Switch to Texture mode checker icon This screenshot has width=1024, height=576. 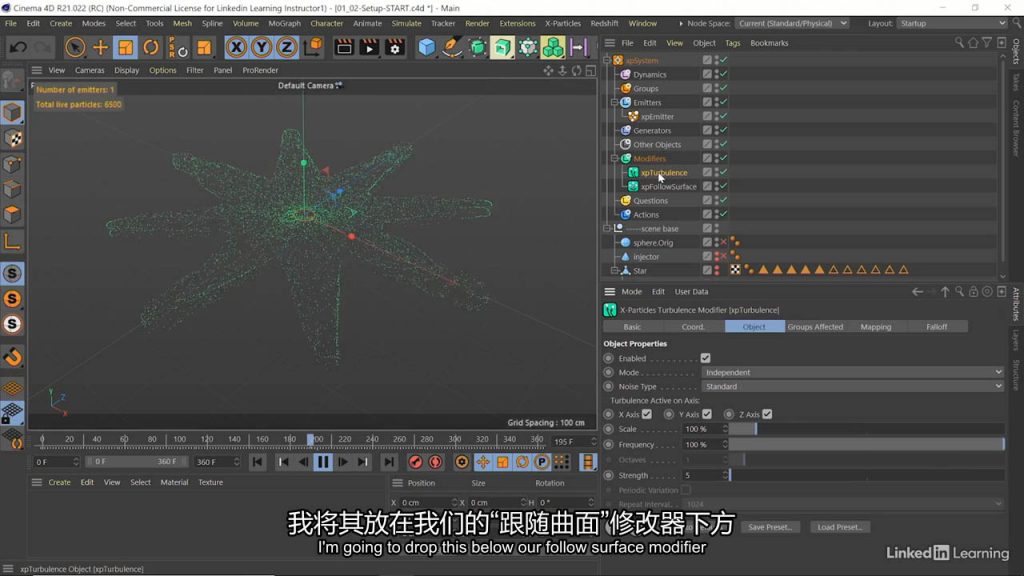pos(12,138)
